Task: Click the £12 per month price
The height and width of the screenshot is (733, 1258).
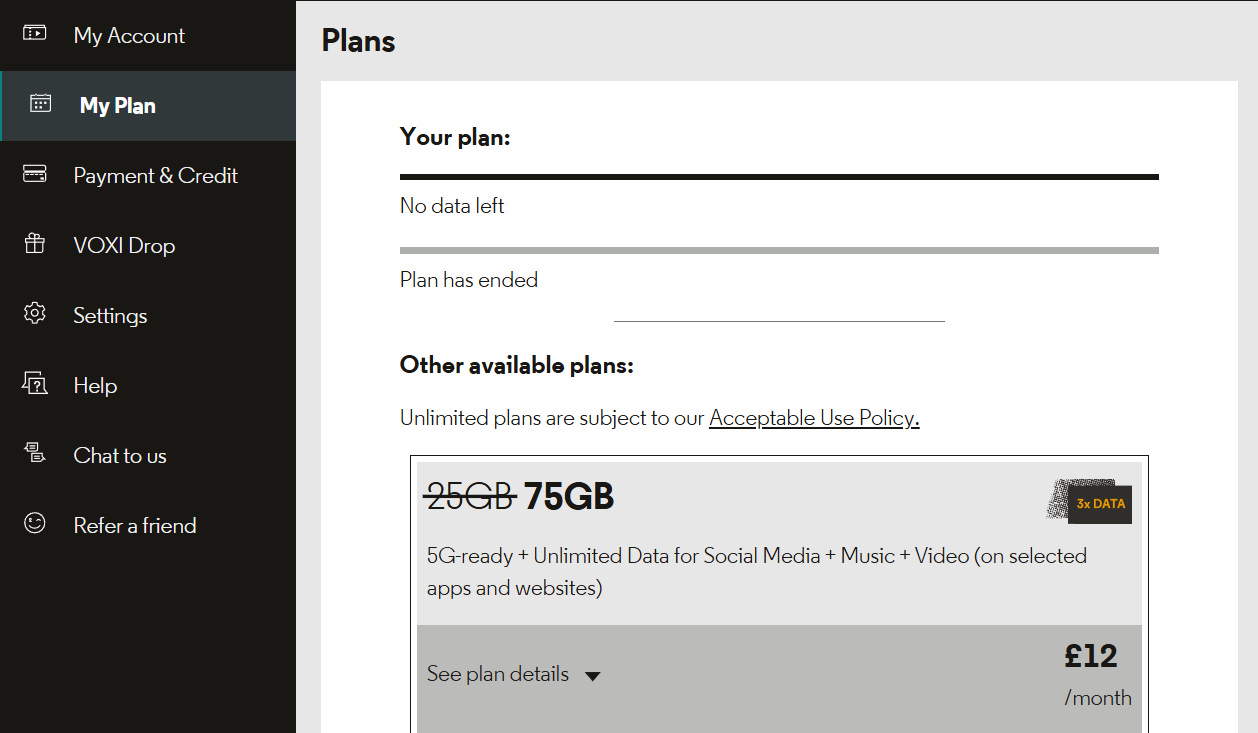Action: click(1091, 657)
